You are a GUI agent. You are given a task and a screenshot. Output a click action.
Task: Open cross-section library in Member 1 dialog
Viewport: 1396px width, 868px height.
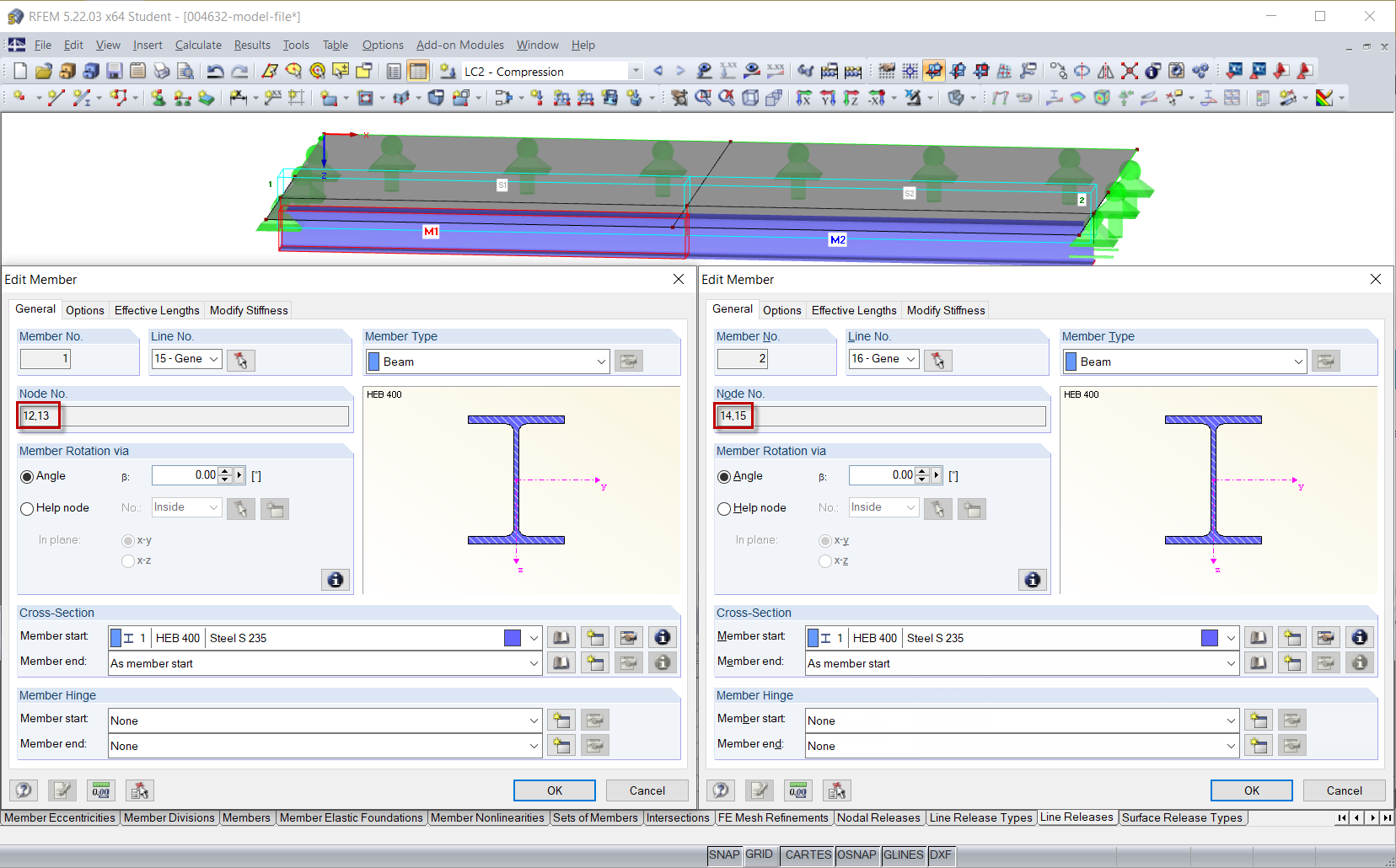pos(561,638)
